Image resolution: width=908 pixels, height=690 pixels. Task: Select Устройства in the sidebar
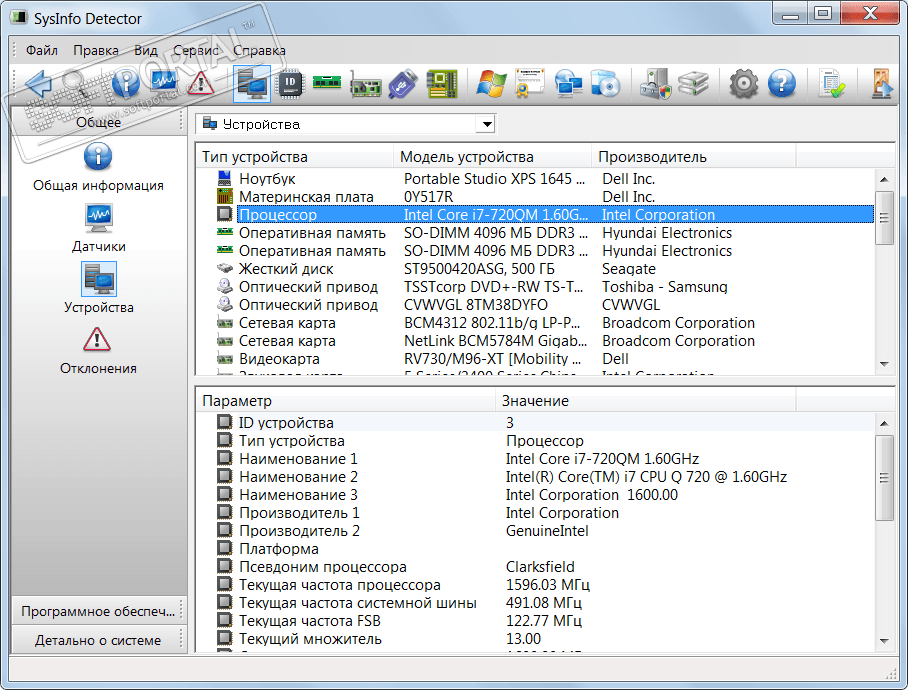pos(98,288)
